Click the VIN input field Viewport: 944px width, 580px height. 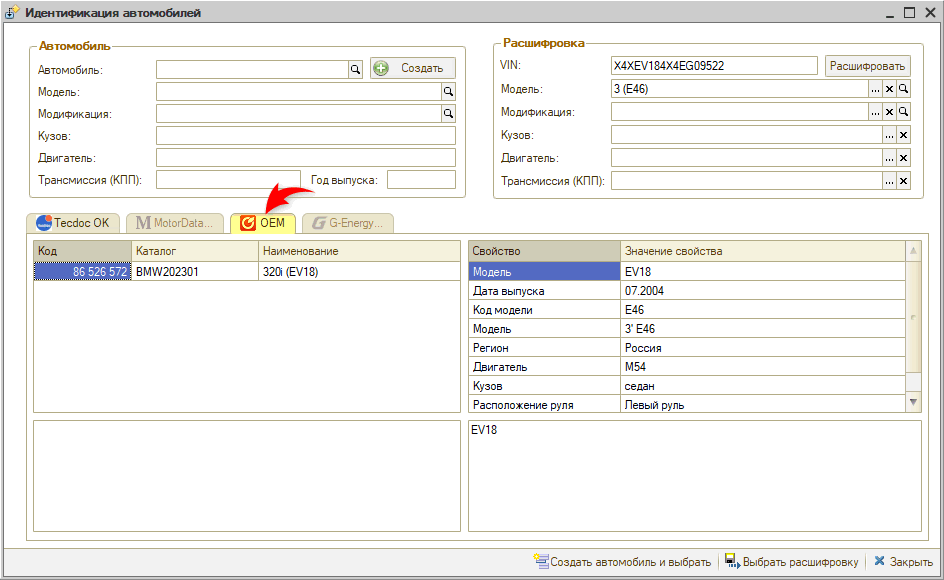[714, 65]
